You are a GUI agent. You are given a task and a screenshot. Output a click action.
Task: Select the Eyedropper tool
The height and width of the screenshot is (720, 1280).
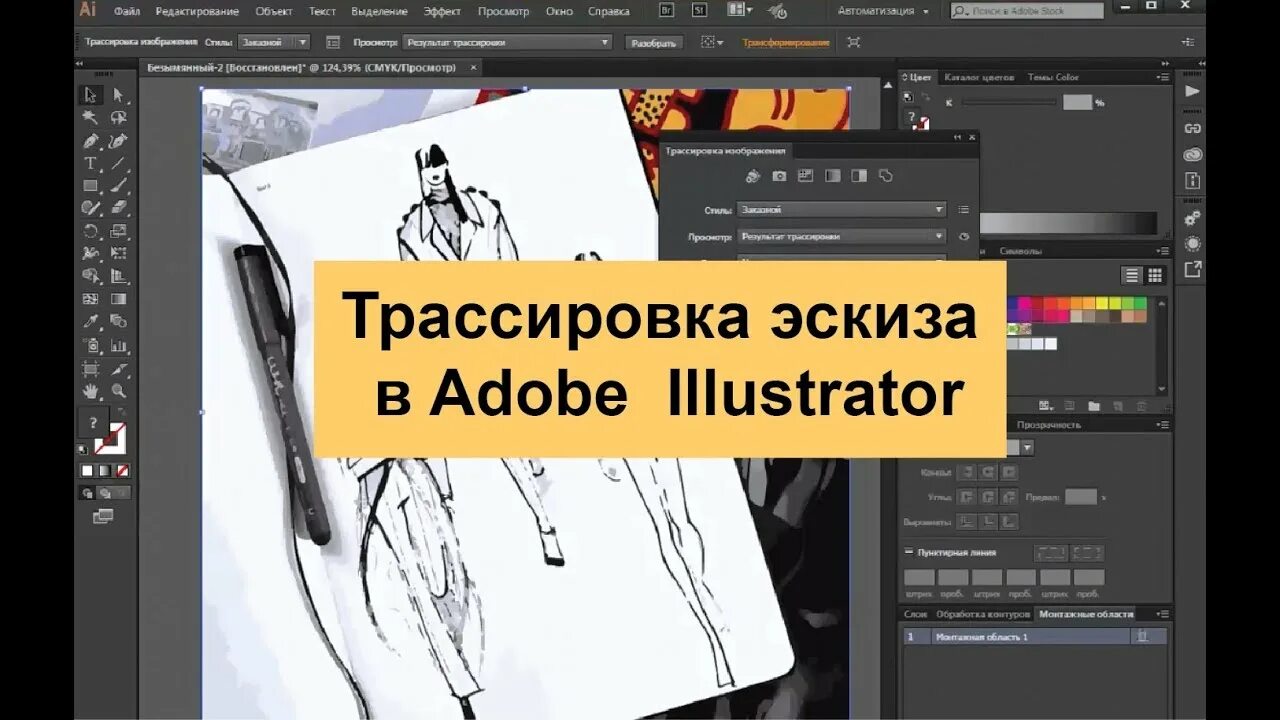91,322
